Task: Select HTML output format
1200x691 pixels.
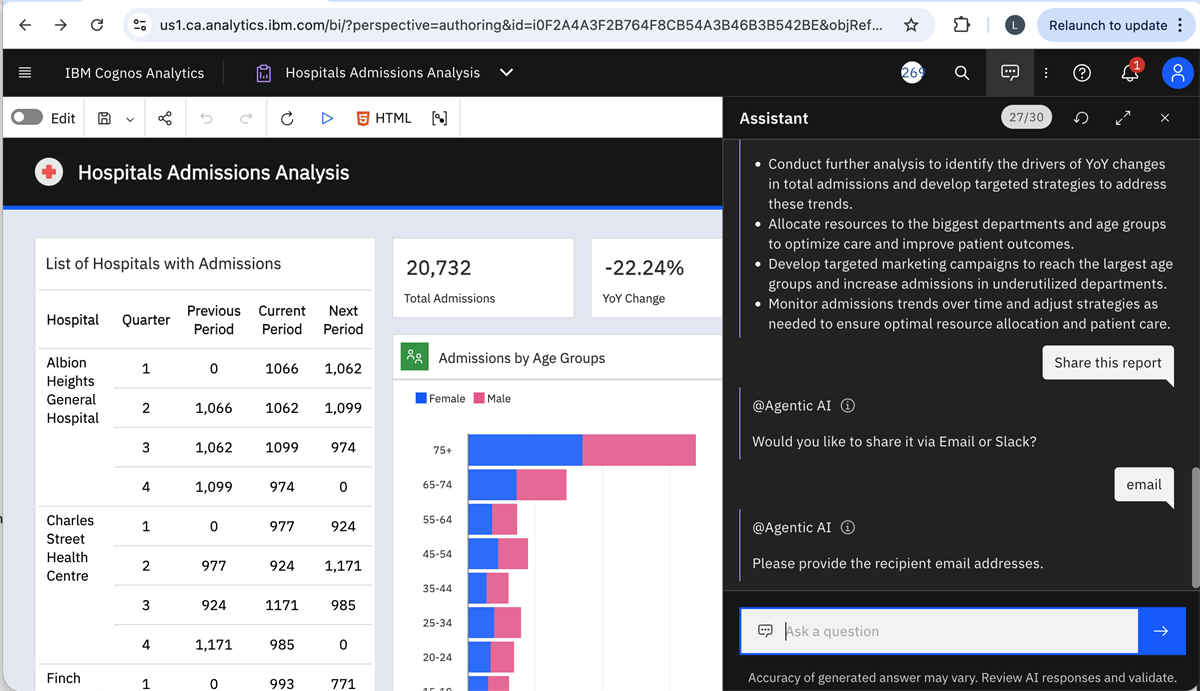Action: tap(384, 118)
